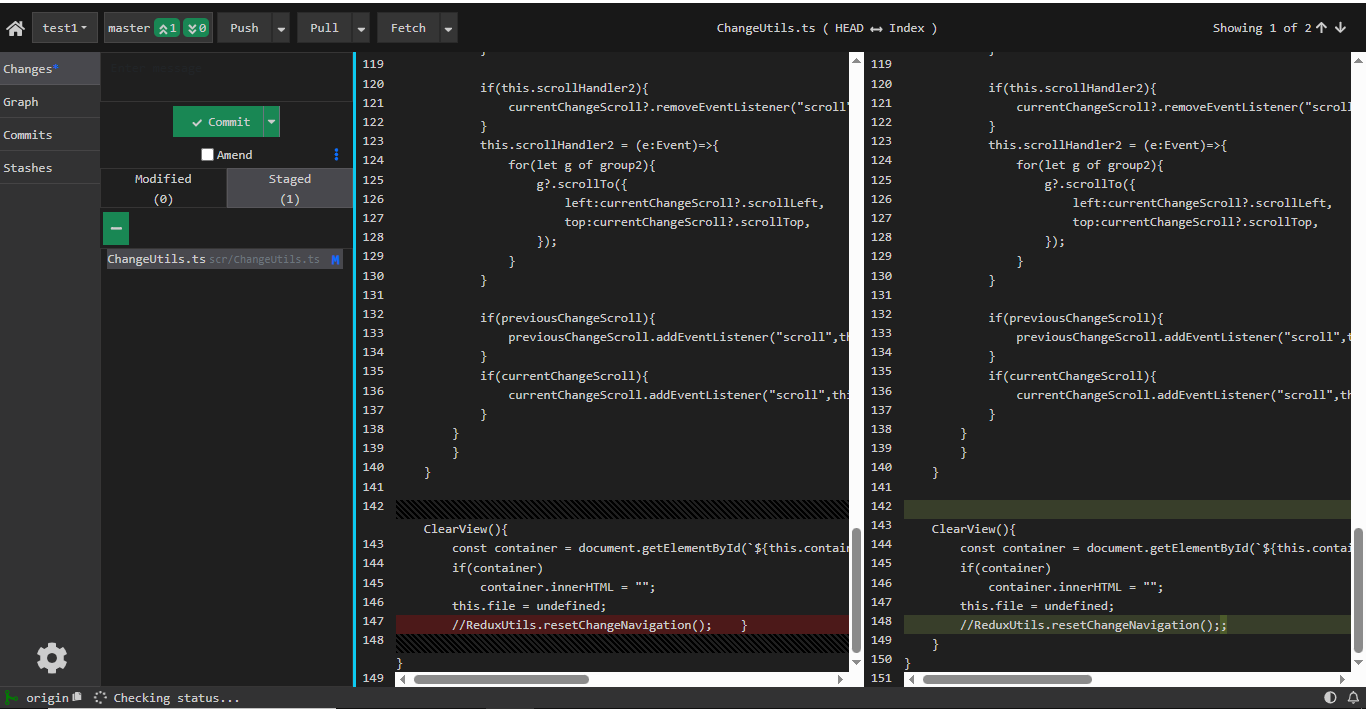
Task: Click the ahead commits badge showing 1
Action: click(x=167, y=28)
